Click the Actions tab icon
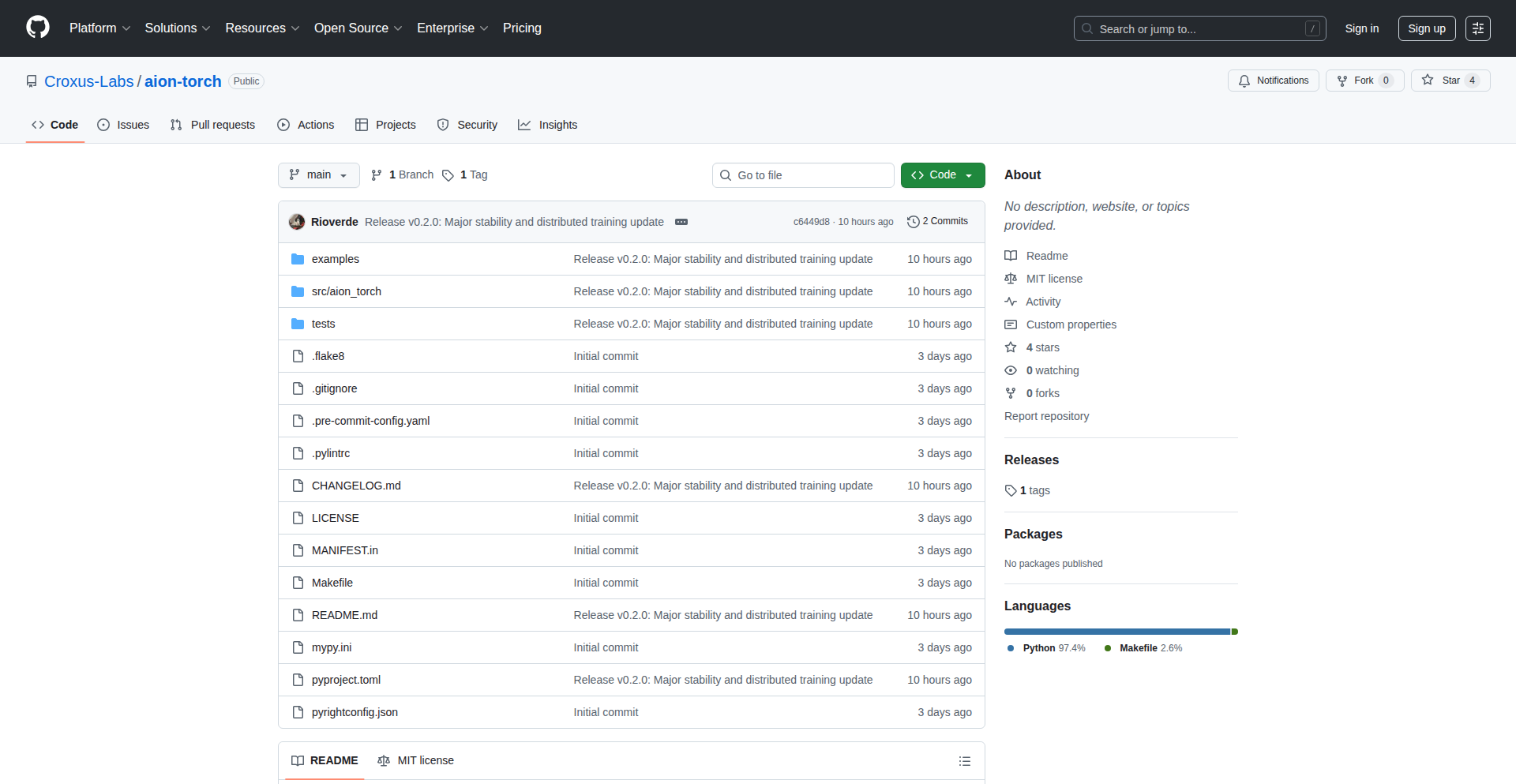The width and height of the screenshot is (1516, 784). click(x=283, y=125)
